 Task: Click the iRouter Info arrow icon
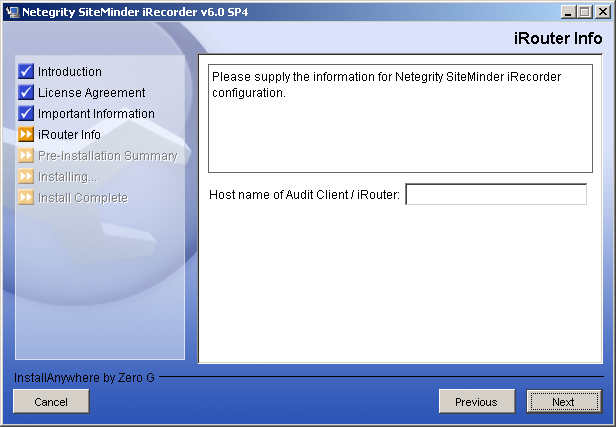coord(26,135)
